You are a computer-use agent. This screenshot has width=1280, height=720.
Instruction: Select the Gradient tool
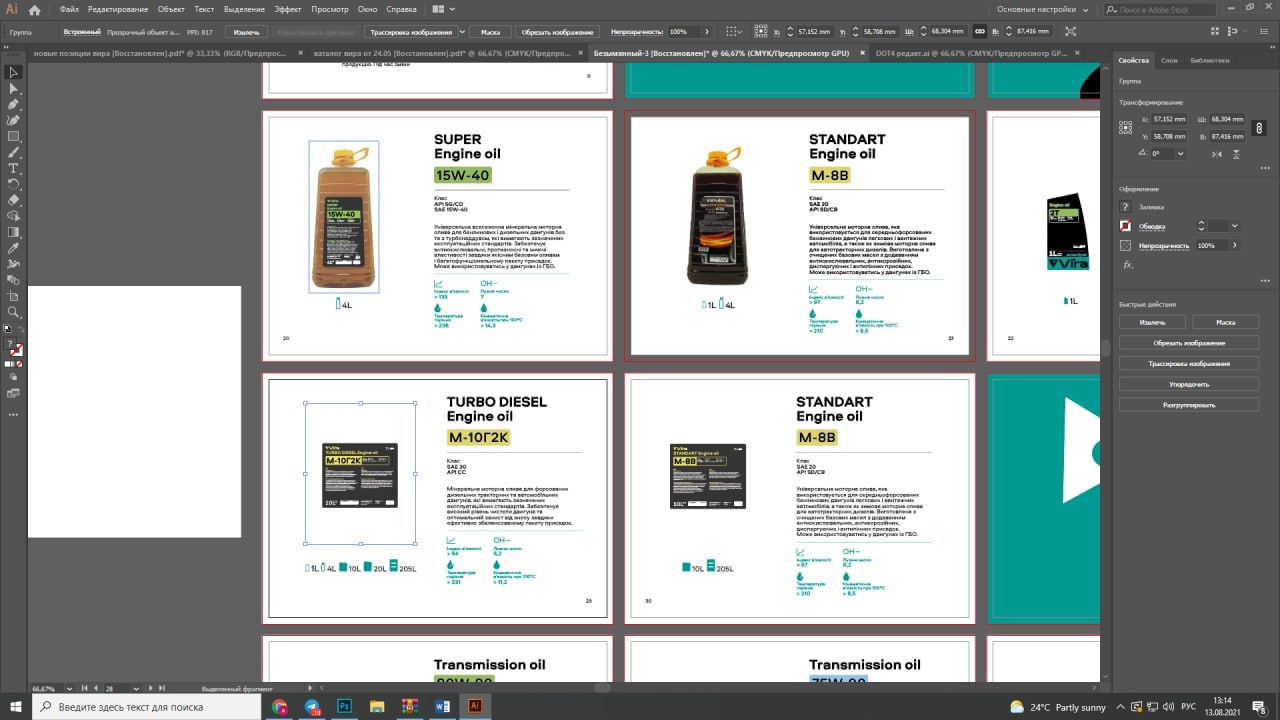point(14,232)
